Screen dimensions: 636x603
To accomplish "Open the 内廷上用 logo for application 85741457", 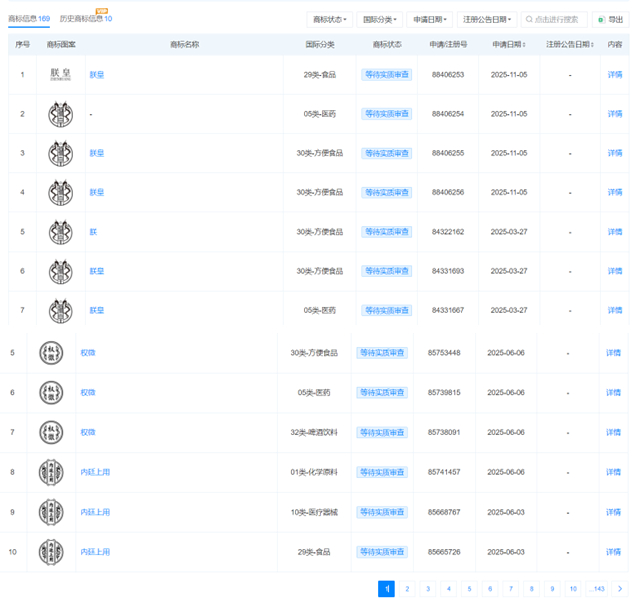I will tap(51, 472).
